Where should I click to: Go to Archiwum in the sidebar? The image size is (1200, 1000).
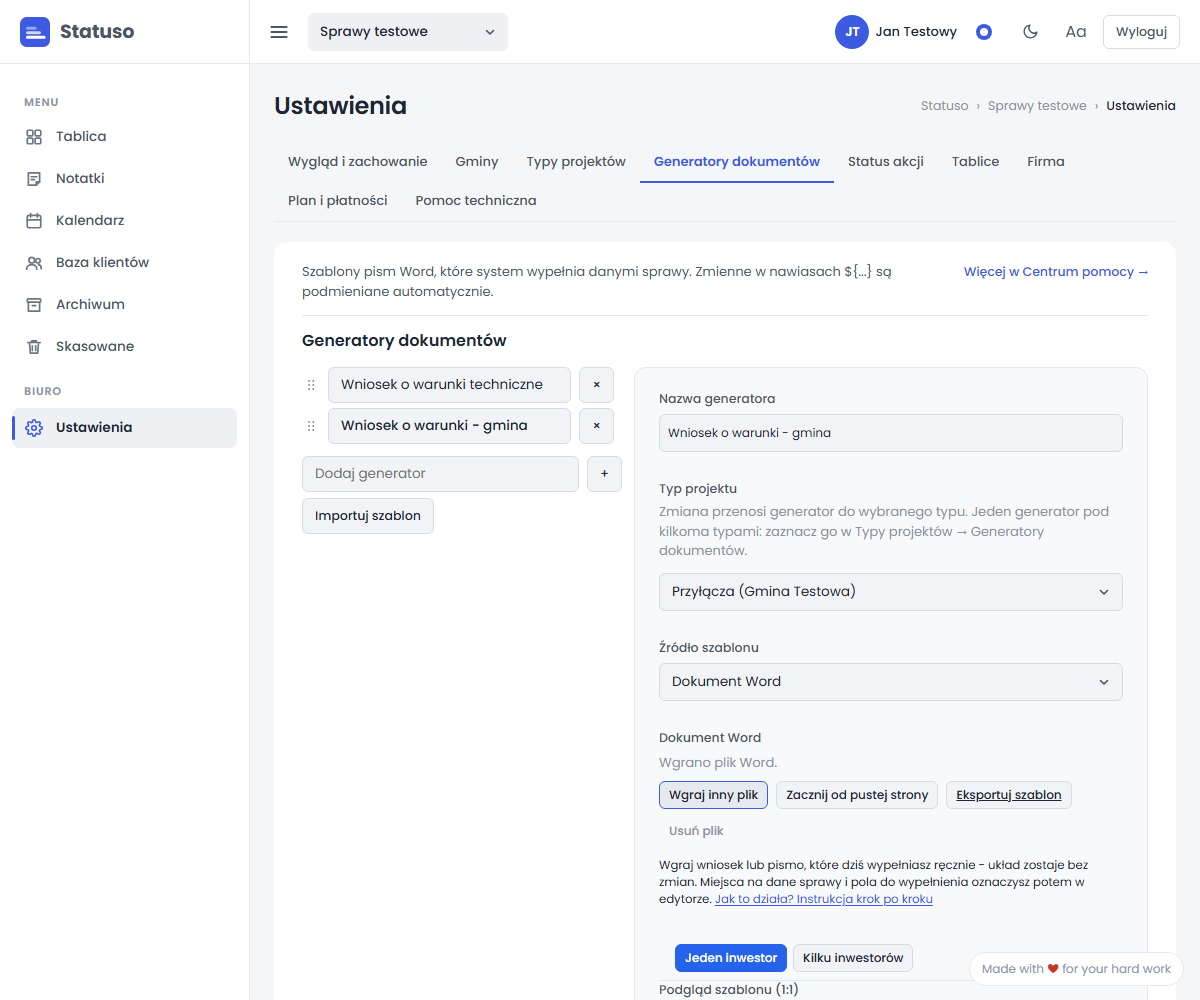tap(124, 305)
